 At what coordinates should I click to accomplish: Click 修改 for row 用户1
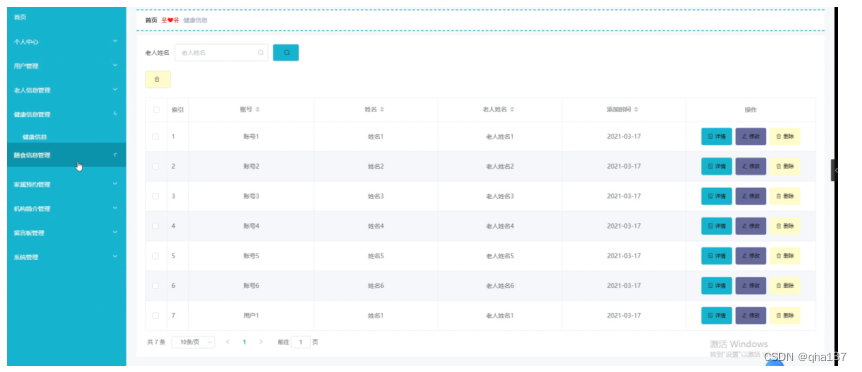(x=750, y=315)
